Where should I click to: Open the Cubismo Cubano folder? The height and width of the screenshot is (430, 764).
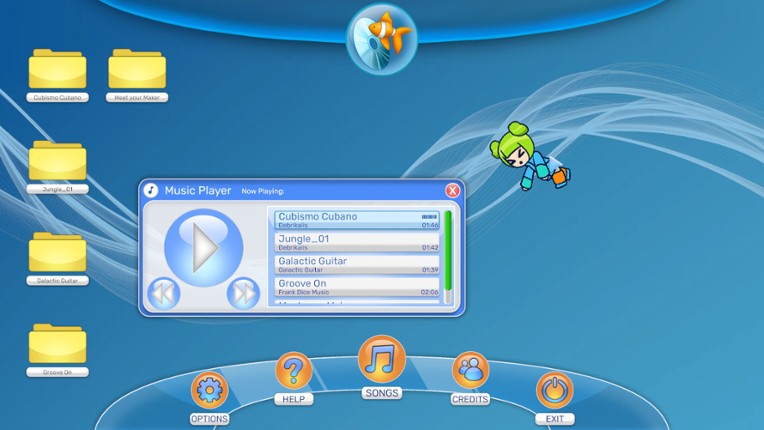pyautogui.click(x=57, y=69)
